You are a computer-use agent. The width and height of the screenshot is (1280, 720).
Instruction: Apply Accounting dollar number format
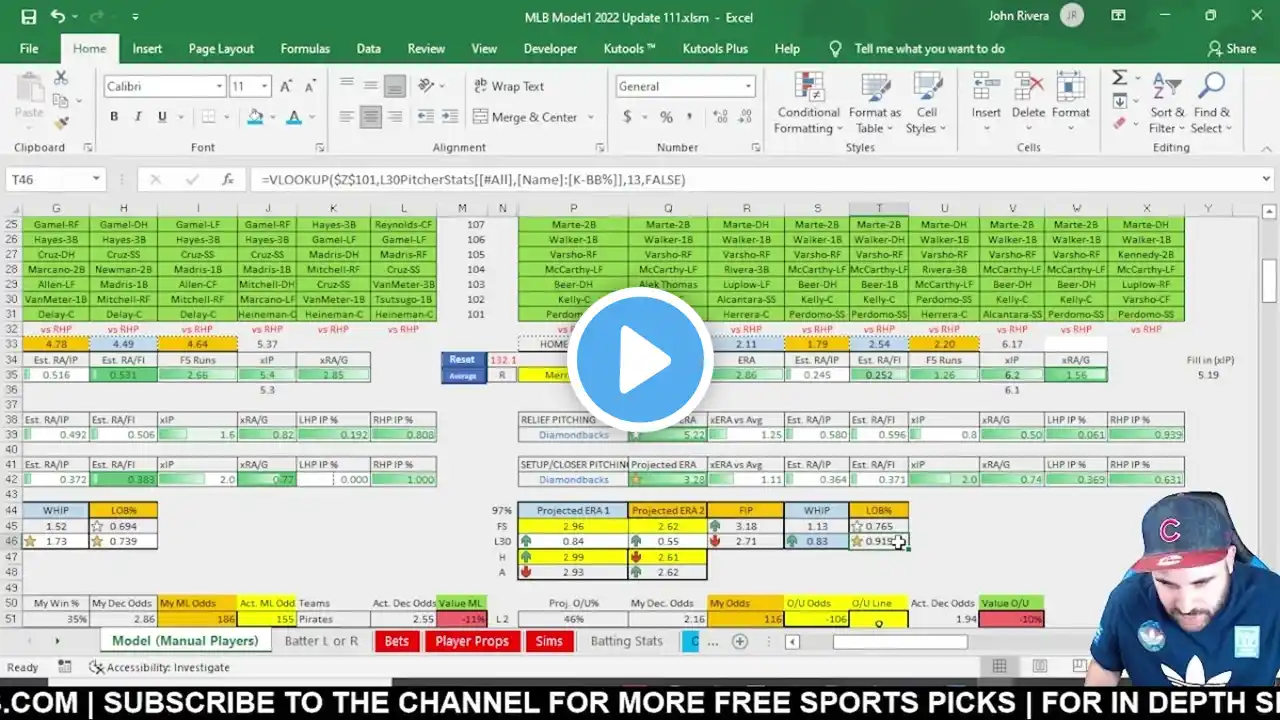click(x=627, y=117)
